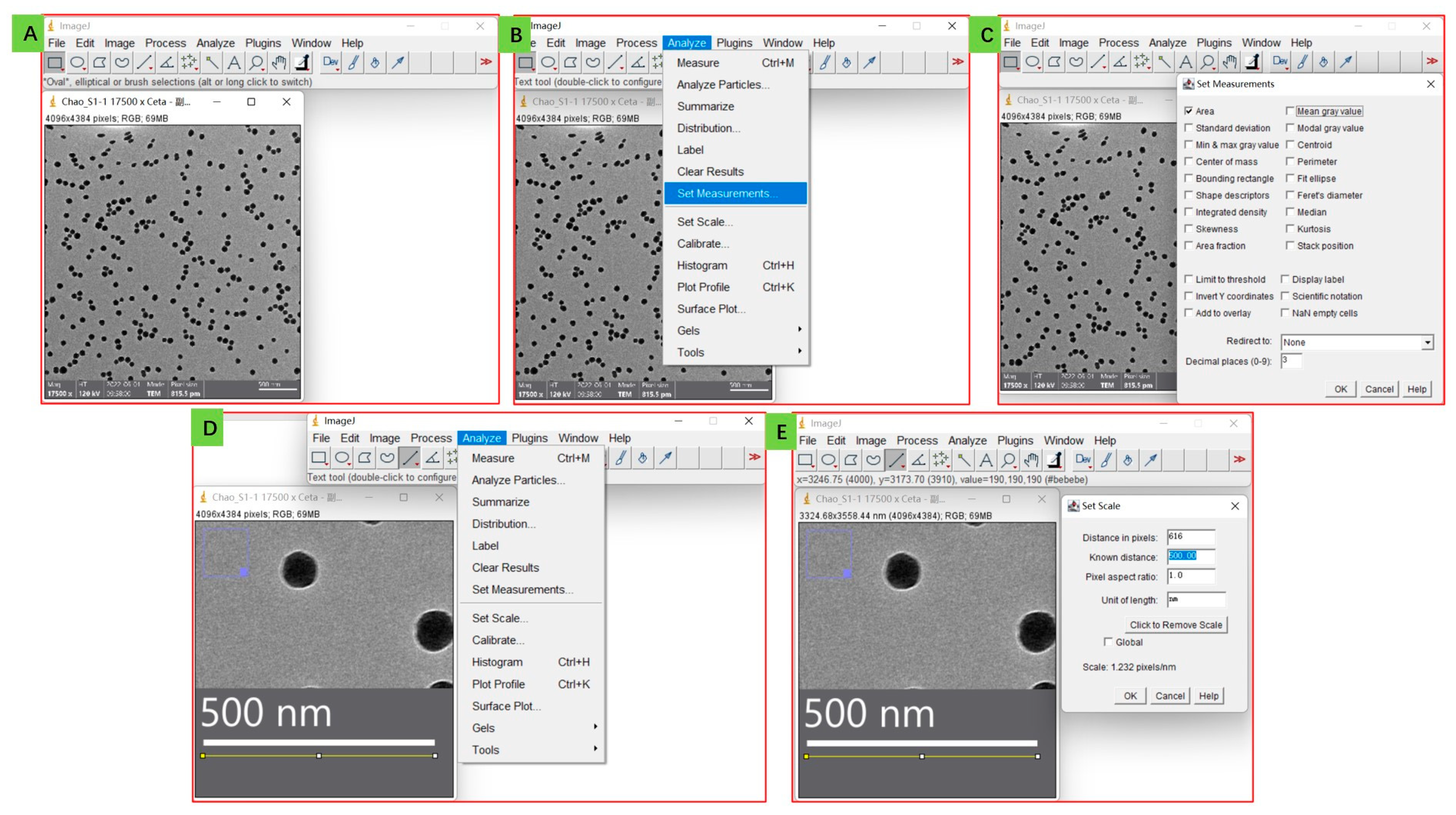Pick the Magnifying glass tool in panel A toolbar

[257, 63]
